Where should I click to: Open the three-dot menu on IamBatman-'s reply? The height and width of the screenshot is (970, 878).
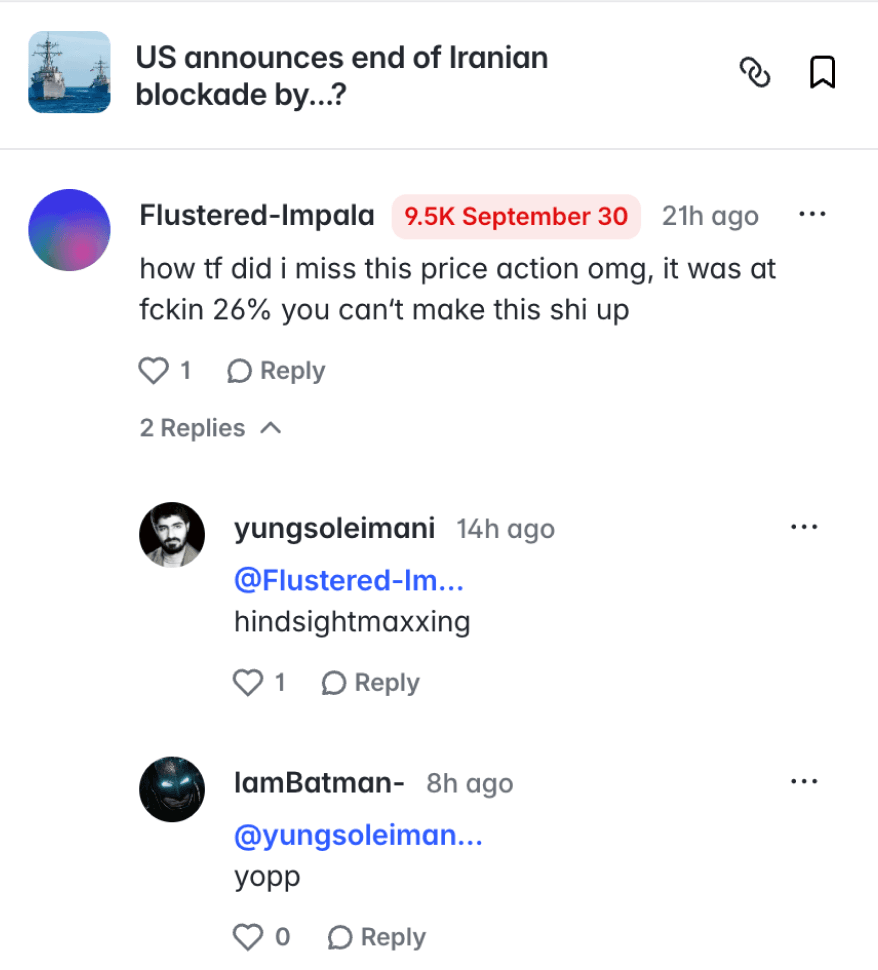click(x=804, y=781)
